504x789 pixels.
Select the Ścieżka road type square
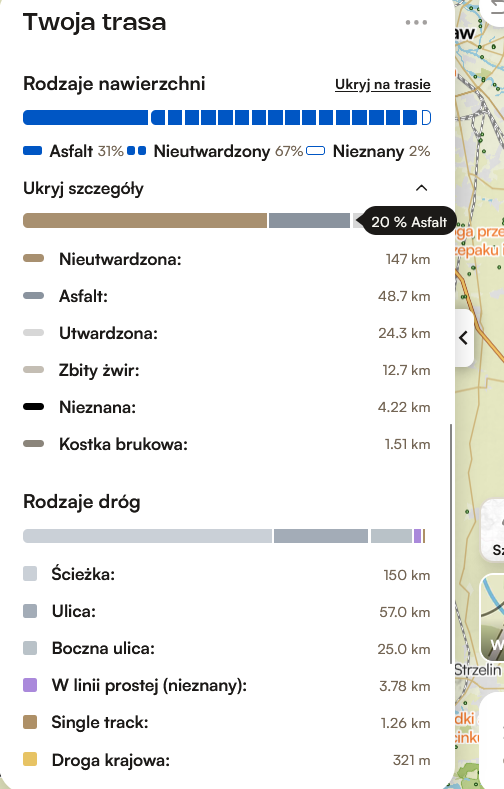[x=30, y=574]
